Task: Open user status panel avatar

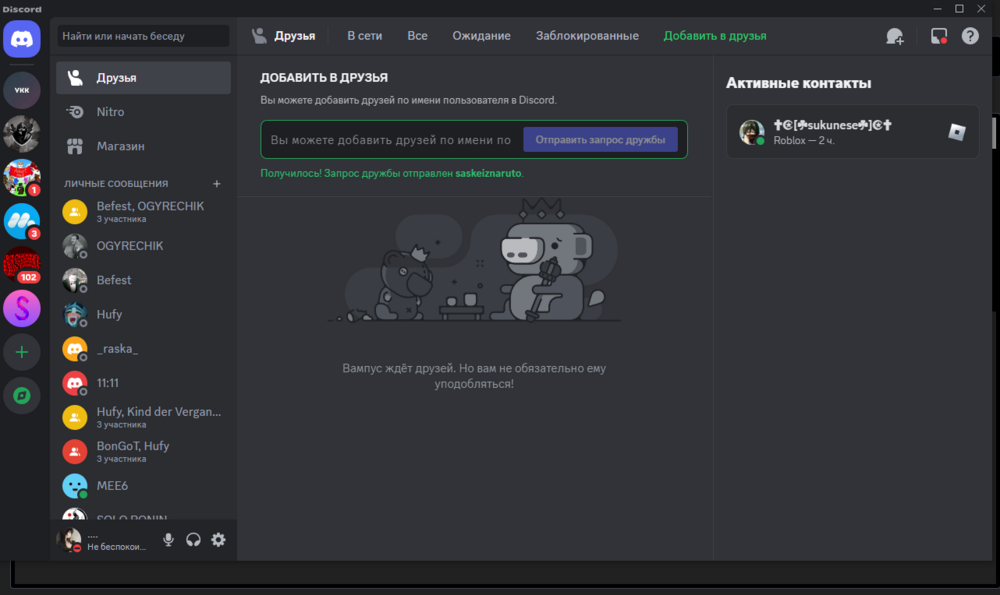Action: [69, 540]
